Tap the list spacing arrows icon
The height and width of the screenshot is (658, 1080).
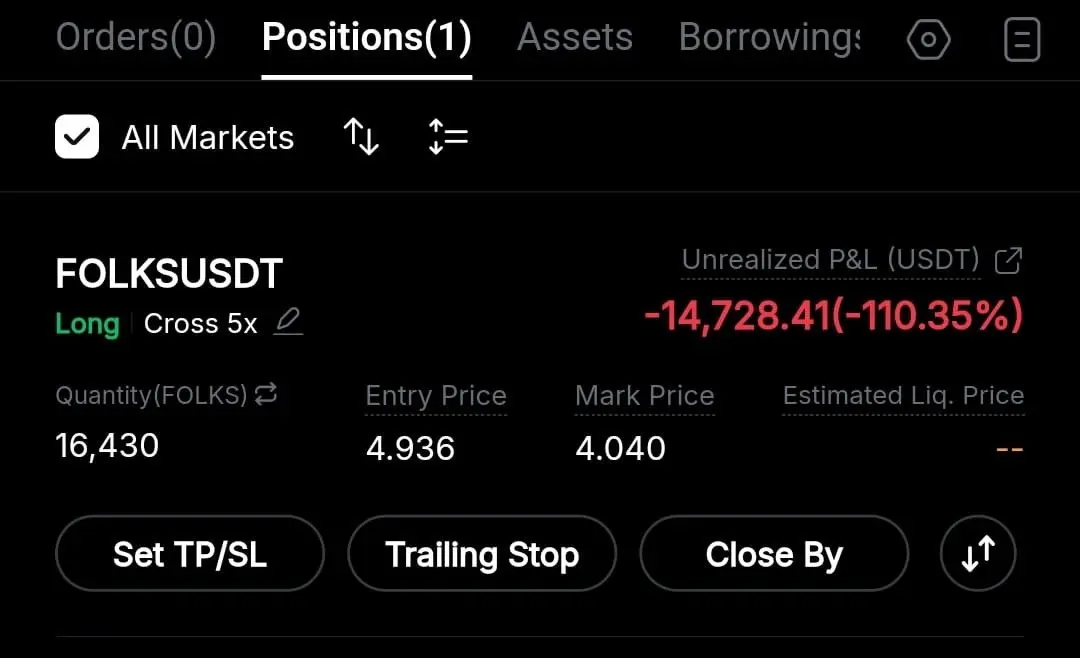[448, 136]
